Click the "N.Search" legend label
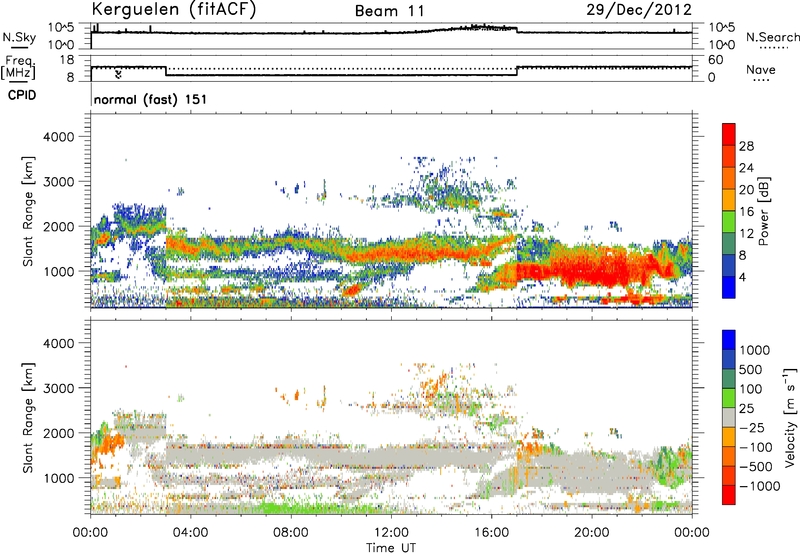800x554 pixels. tap(772, 37)
